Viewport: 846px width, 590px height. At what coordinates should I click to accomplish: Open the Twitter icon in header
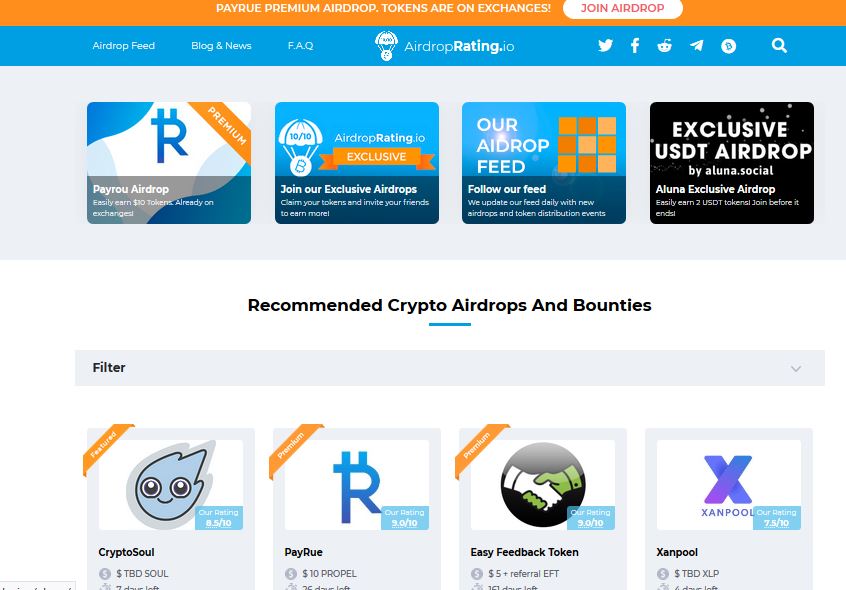tap(605, 45)
